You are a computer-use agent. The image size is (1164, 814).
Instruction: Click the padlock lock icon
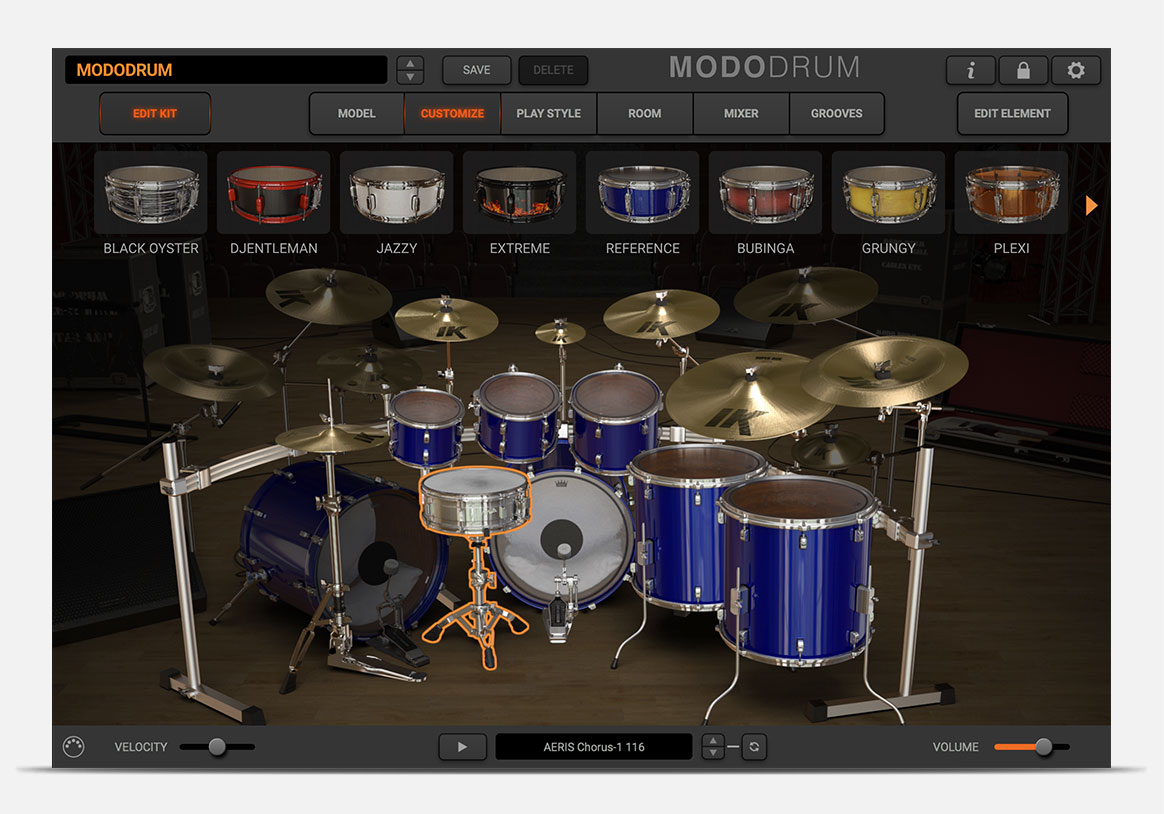coord(1023,71)
